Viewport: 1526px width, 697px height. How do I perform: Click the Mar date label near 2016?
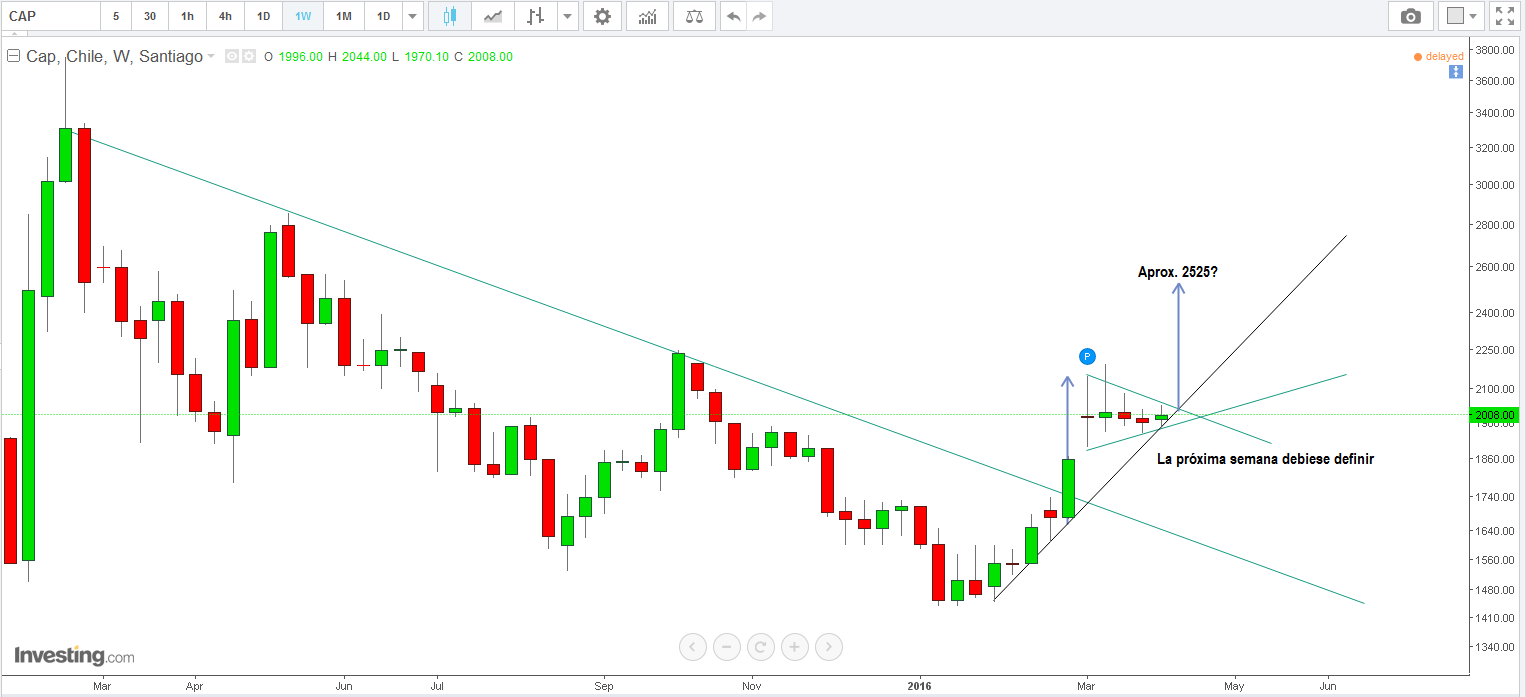(1087, 686)
